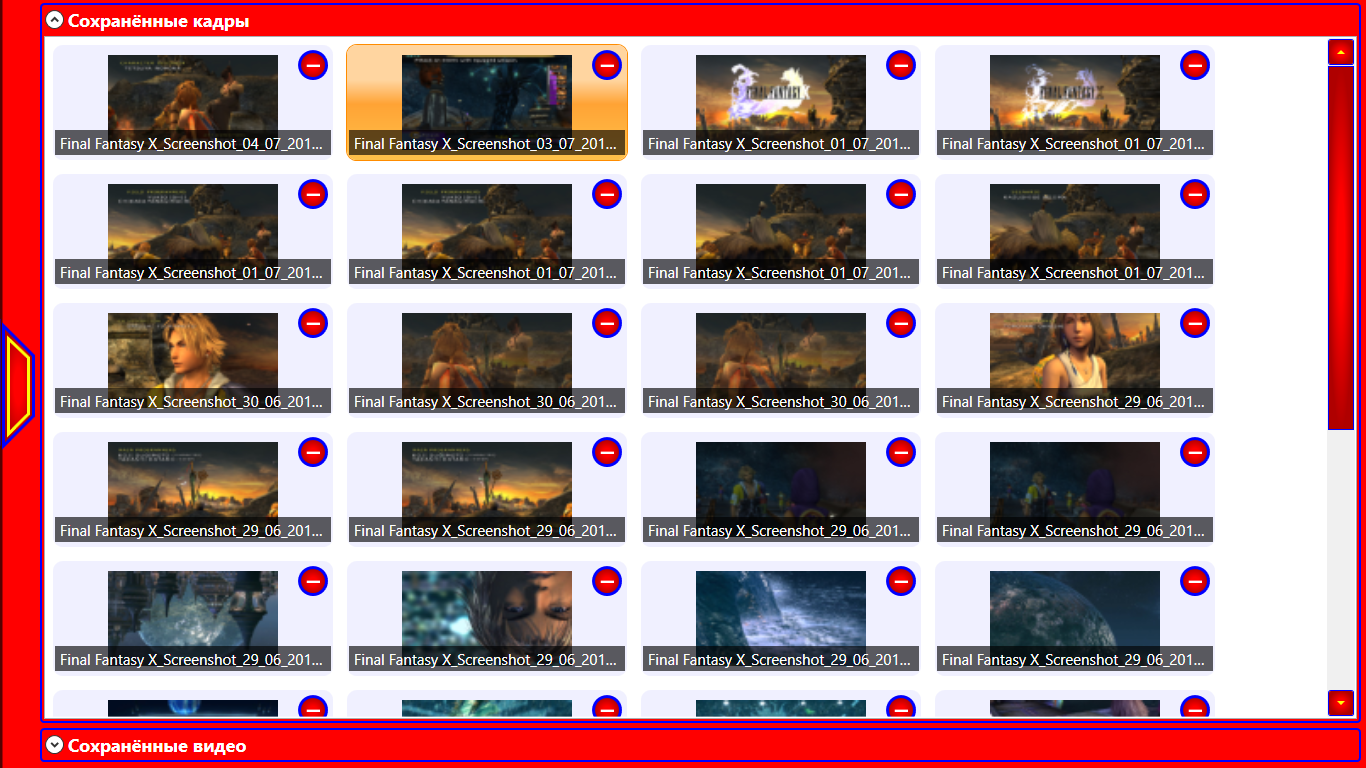
Task: Delete the highlighted Screenshot_03_07 frame
Action: (x=607, y=65)
